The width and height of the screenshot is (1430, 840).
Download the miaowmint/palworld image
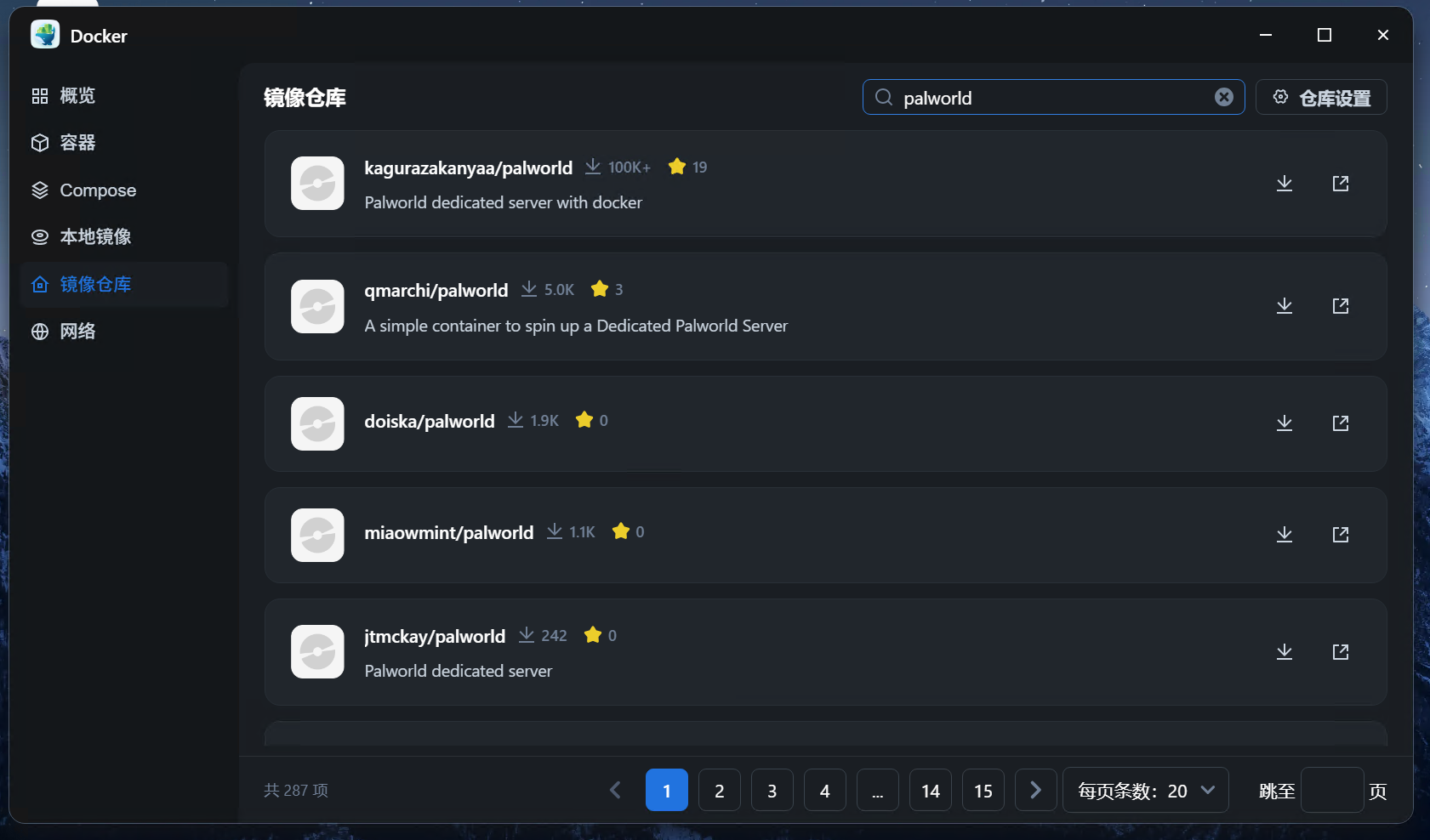pos(1285,535)
